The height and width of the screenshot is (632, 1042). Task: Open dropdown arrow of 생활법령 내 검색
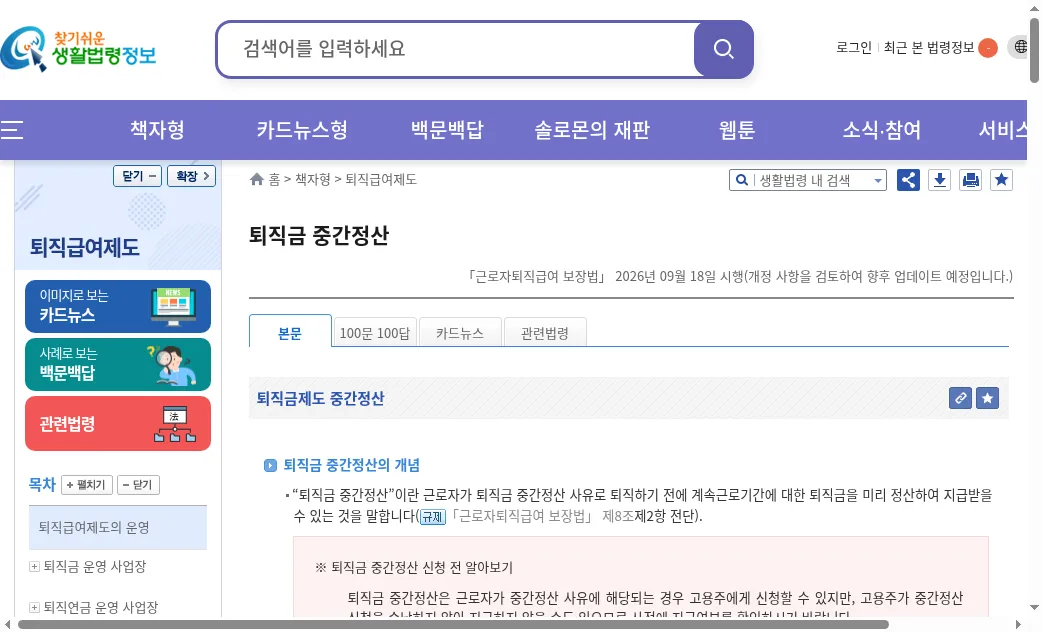point(878,181)
